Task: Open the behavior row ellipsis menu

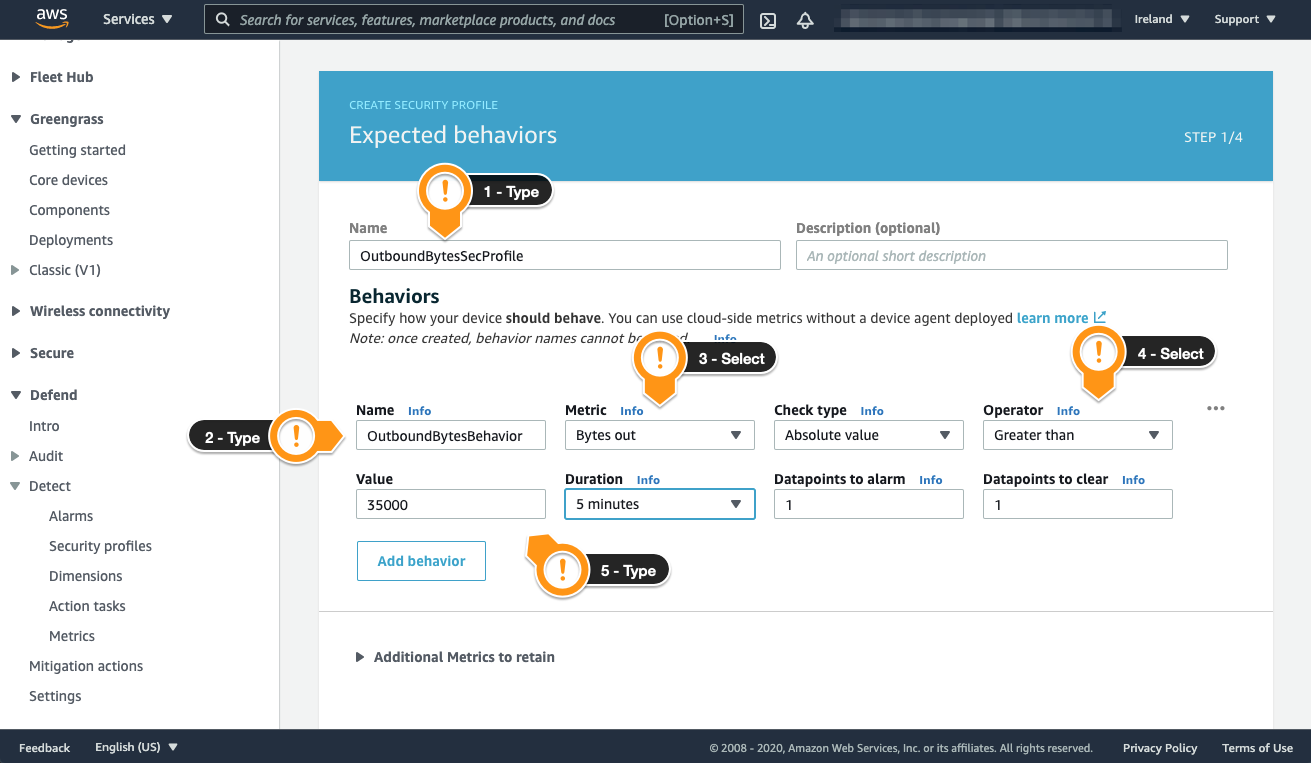Action: coord(1216,409)
